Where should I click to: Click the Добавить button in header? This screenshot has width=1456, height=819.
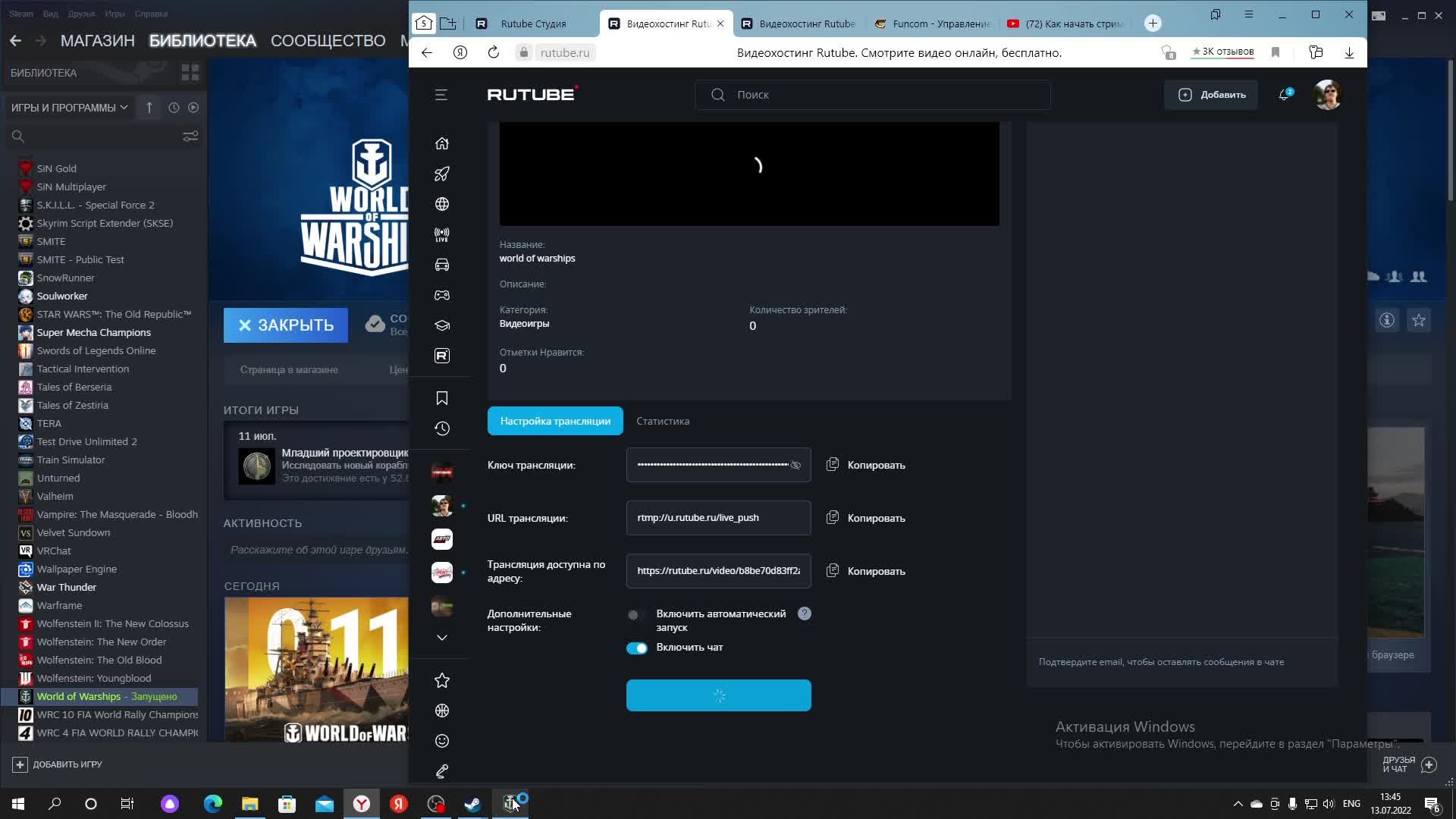click(1211, 95)
